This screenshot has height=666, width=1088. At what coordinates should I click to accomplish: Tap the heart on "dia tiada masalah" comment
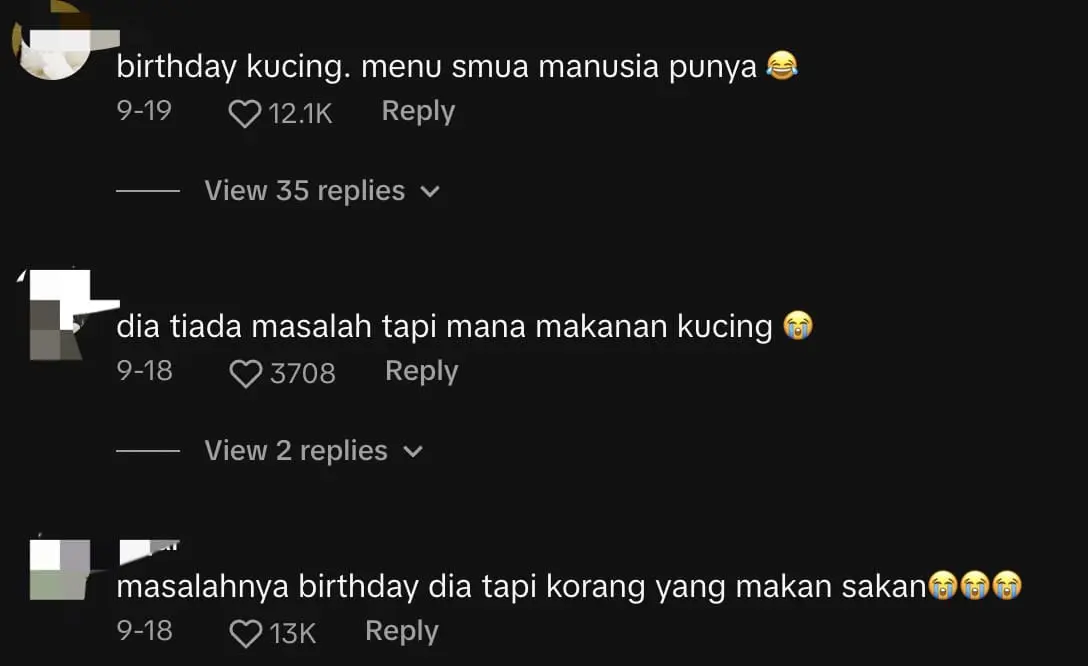[x=245, y=374]
